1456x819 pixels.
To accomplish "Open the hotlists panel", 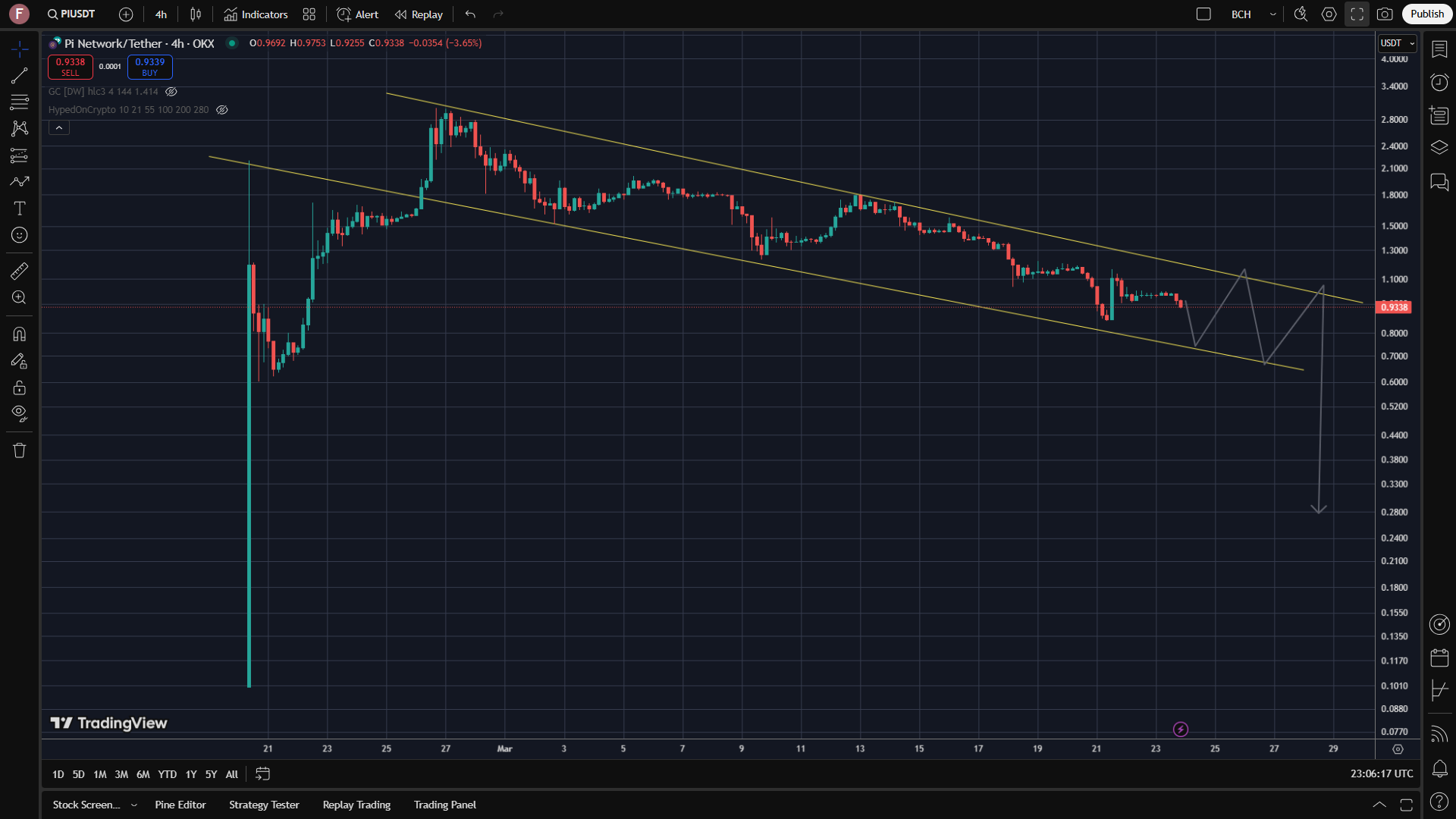I will pyautogui.click(x=1439, y=115).
